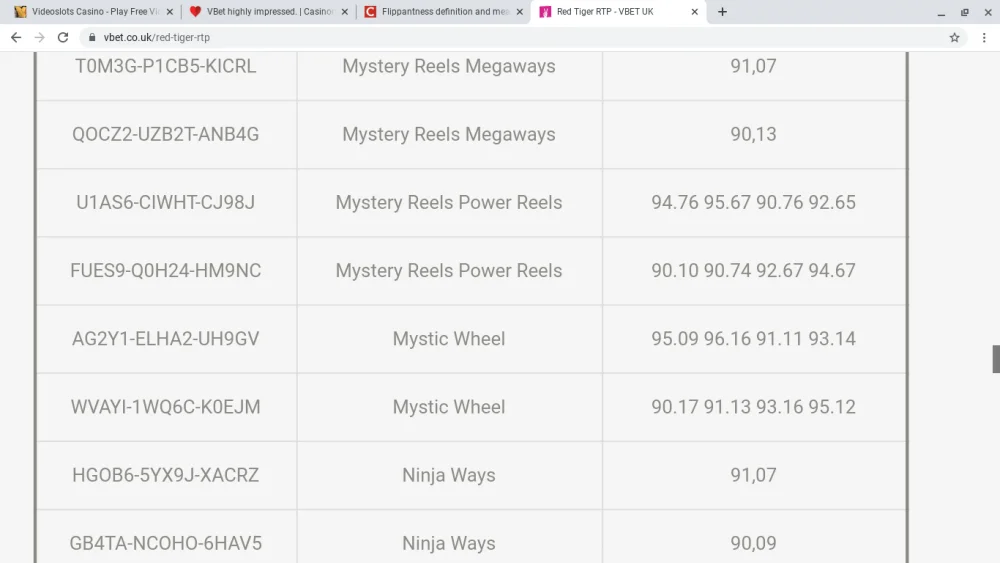Click the address bar URL vbet.co.uk/red-tiger-rtp

click(x=156, y=38)
